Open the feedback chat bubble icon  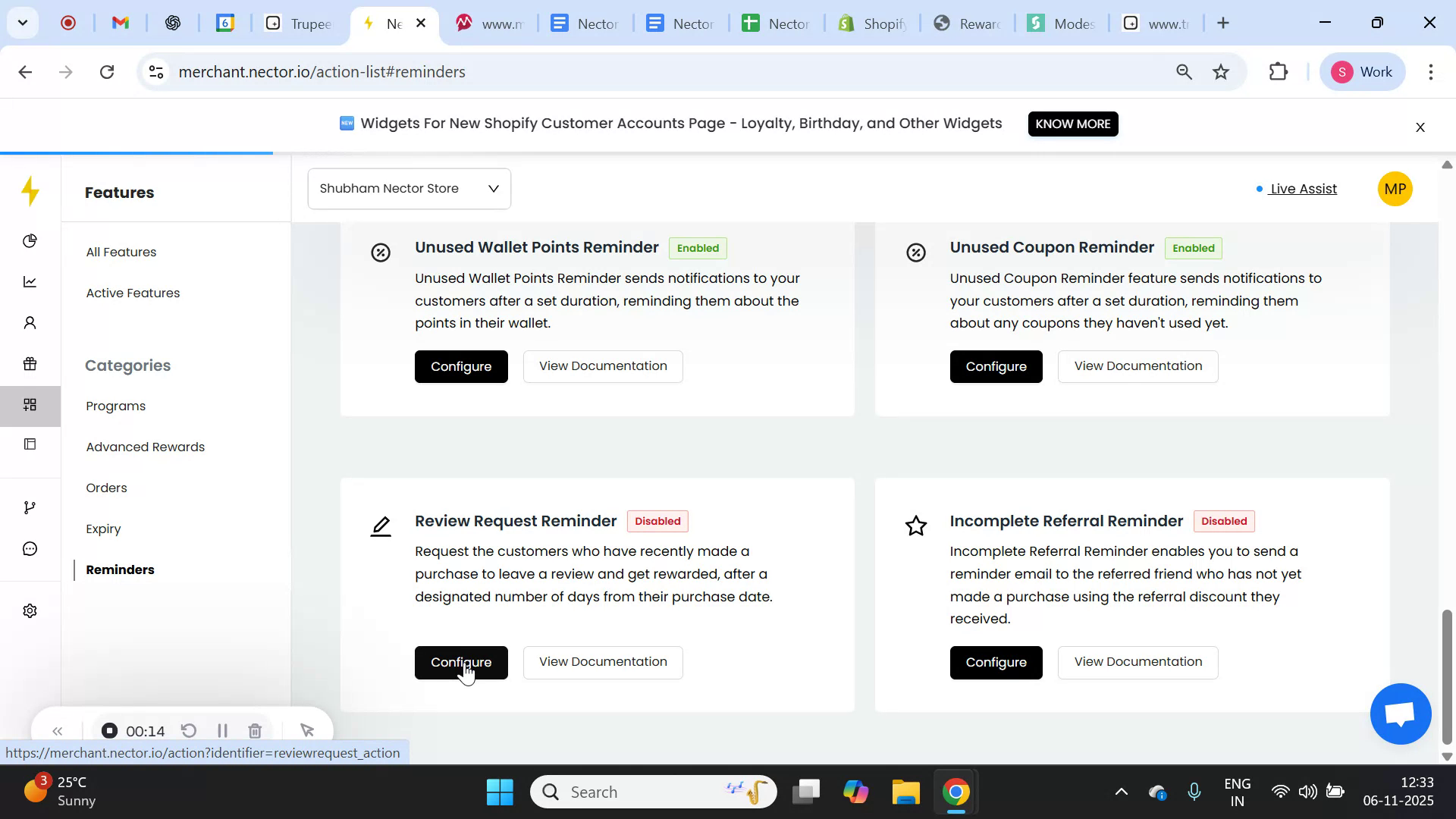[x=30, y=548]
